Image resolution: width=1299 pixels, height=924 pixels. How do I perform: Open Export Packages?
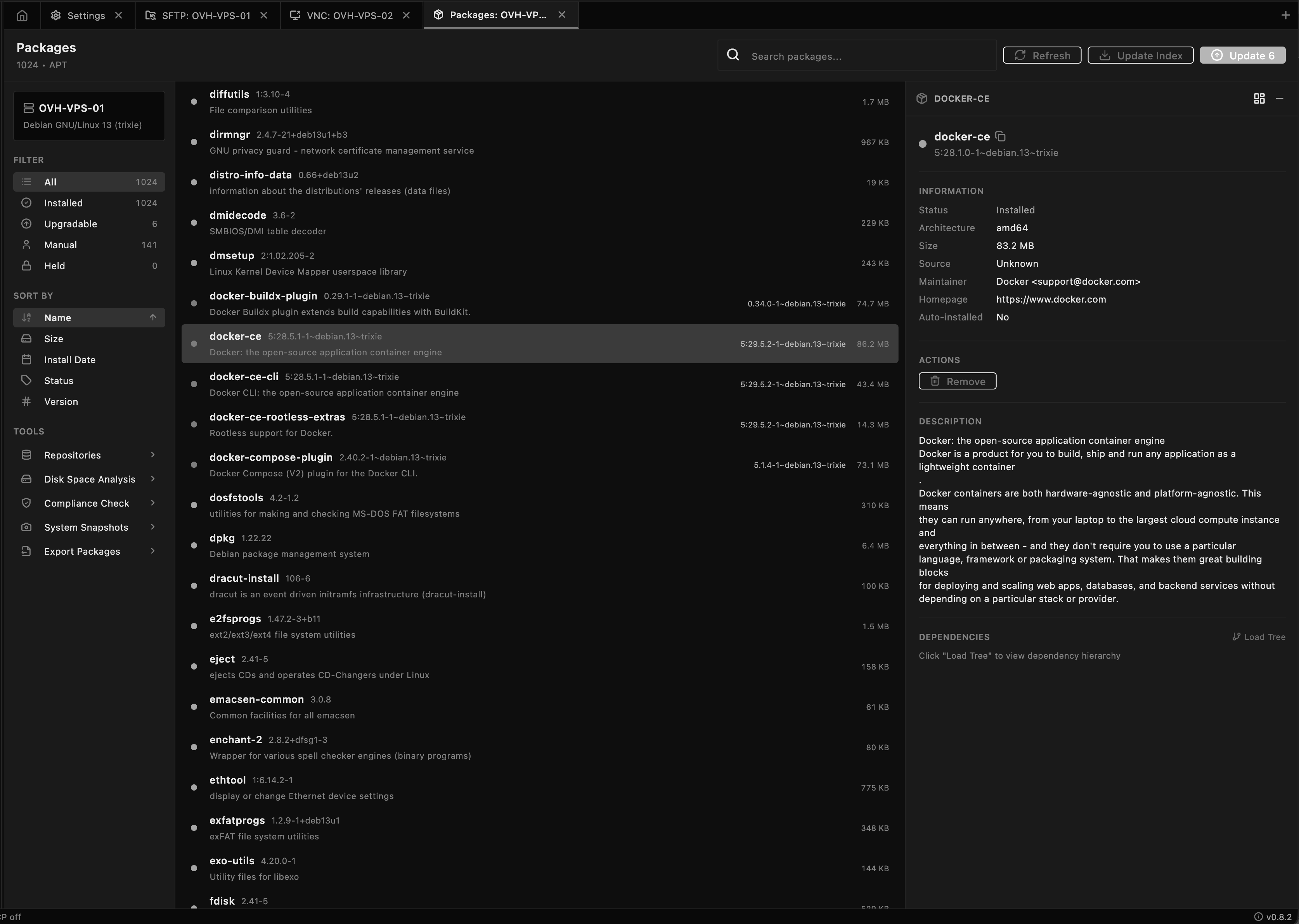(89, 551)
